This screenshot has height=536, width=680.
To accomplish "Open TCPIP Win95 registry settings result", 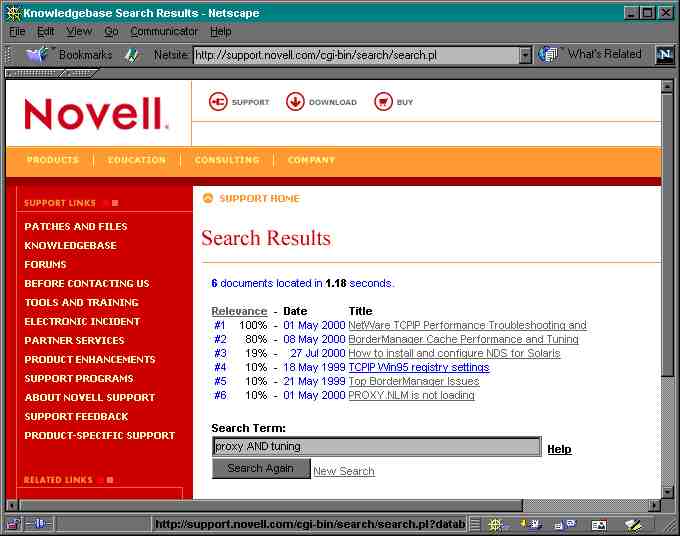I will pyautogui.click(x=419, y=367).
